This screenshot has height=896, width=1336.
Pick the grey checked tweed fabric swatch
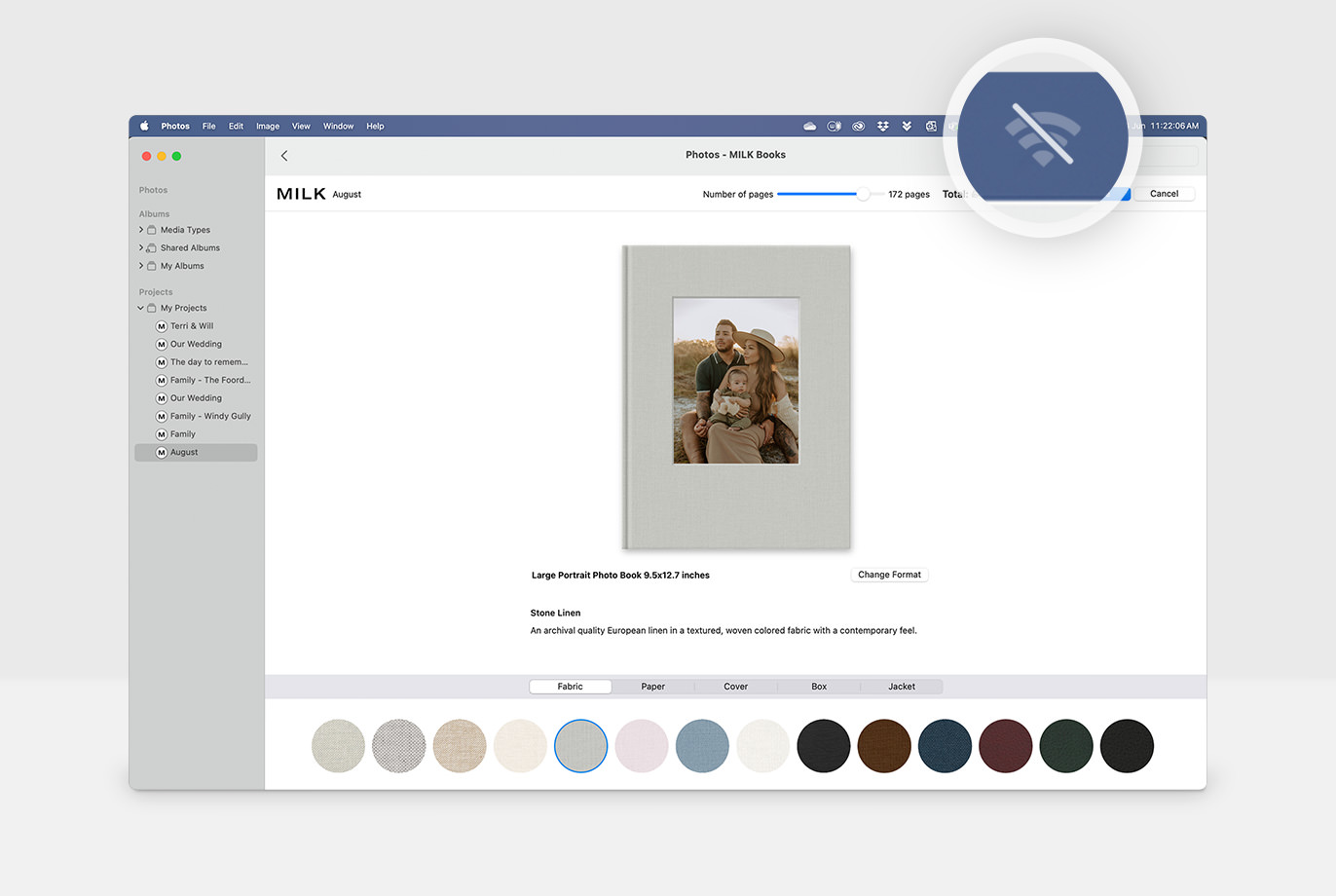coord(399,746)
